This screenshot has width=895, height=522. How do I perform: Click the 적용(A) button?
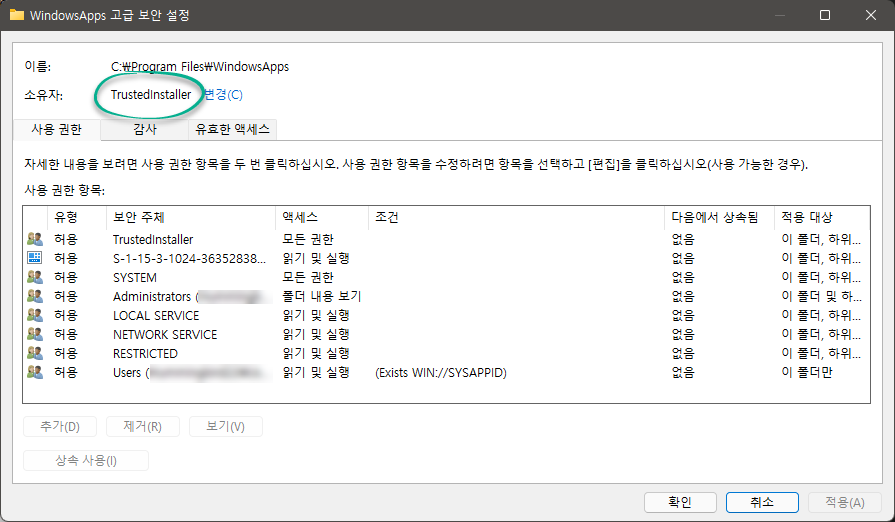845,503
